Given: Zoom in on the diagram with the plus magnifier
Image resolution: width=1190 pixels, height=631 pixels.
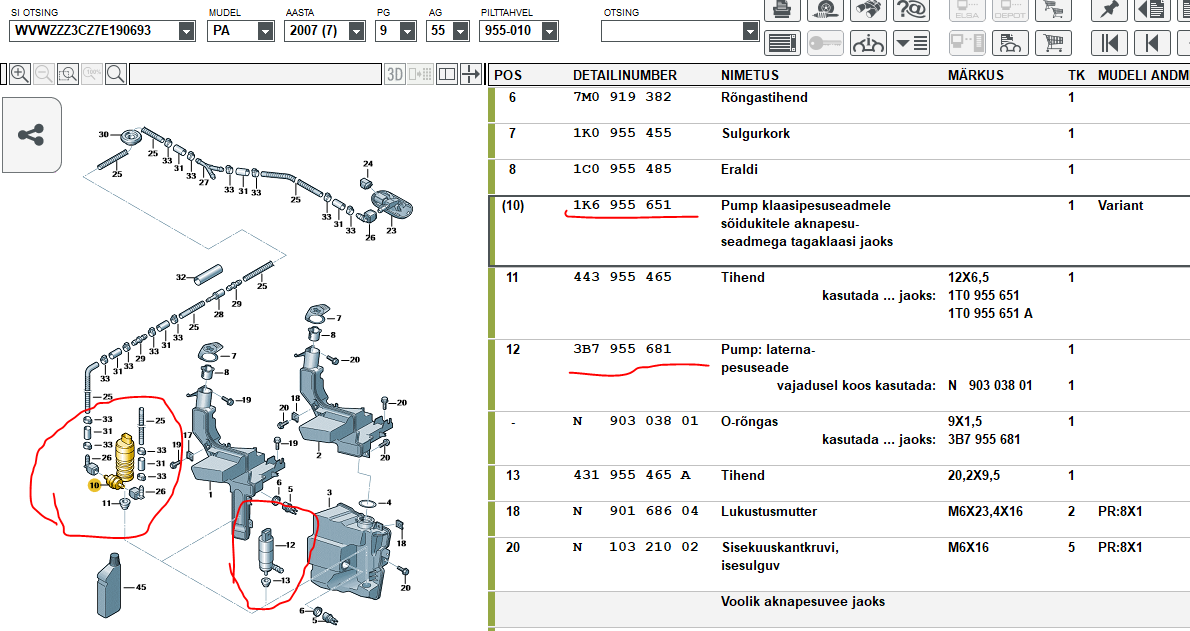Looking at the screenshot, I should click(19, 74).
